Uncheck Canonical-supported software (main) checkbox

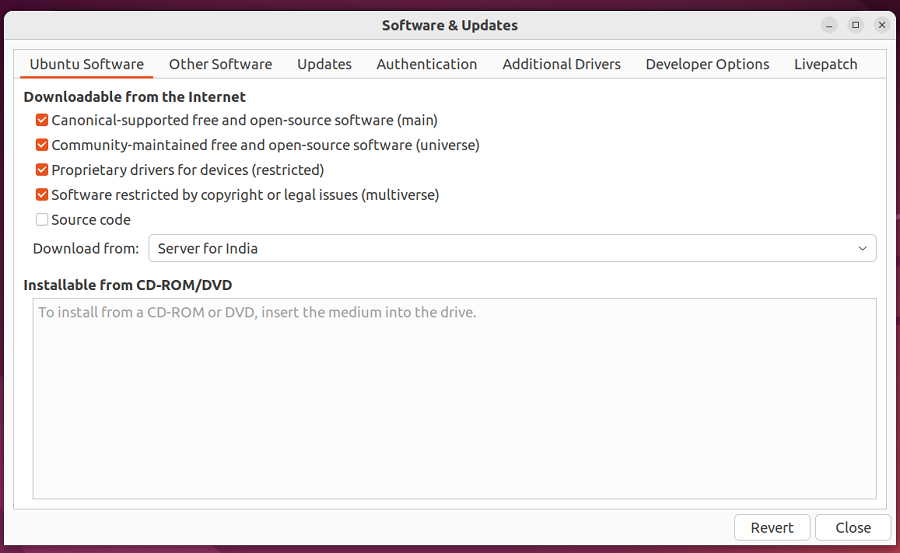coord(42,120)
